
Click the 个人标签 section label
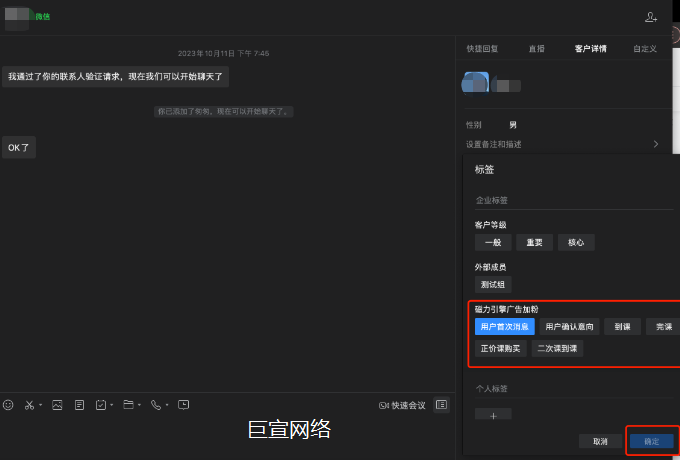coord(491,388)
